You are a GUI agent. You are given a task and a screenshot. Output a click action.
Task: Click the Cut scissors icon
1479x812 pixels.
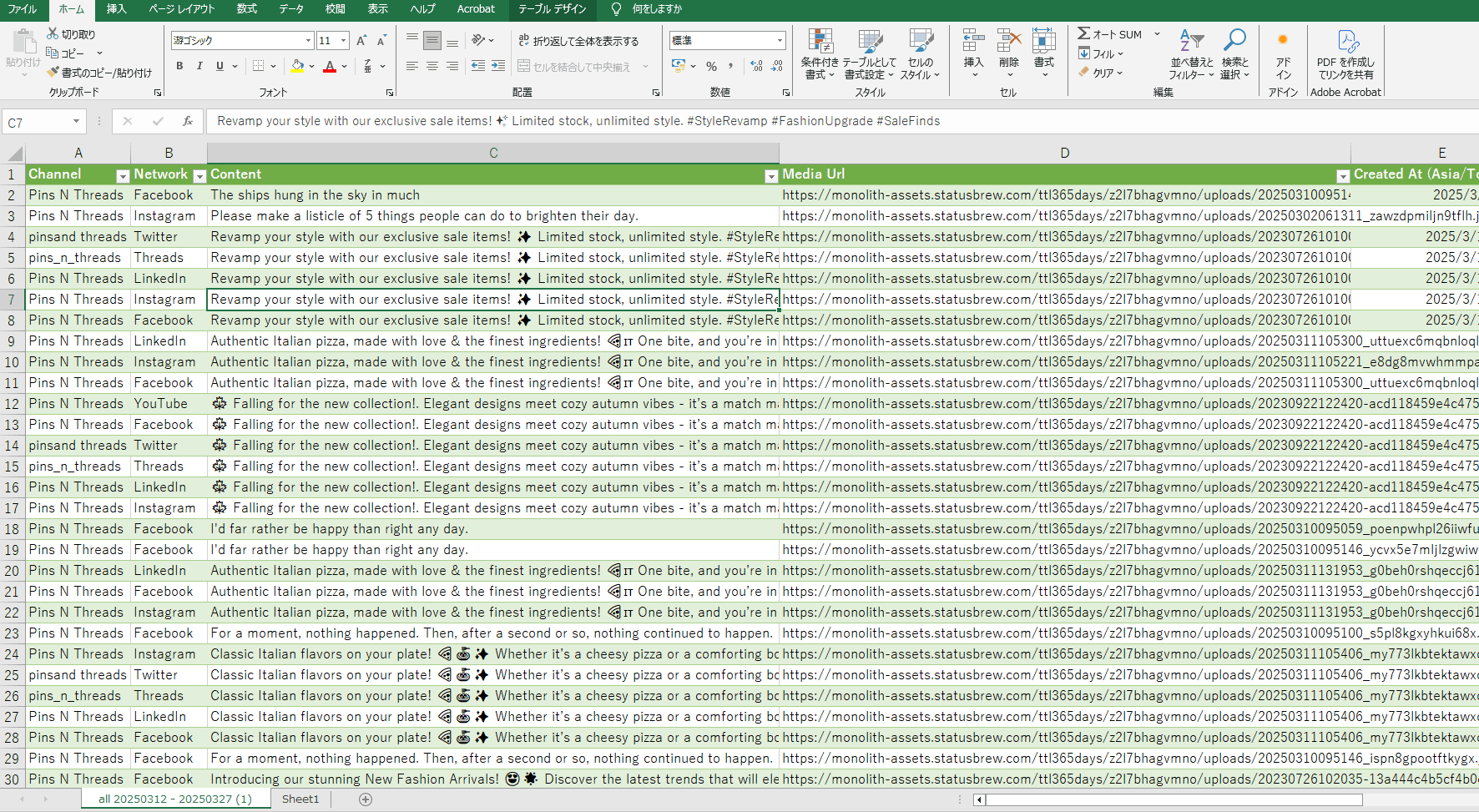pos(53,34)
